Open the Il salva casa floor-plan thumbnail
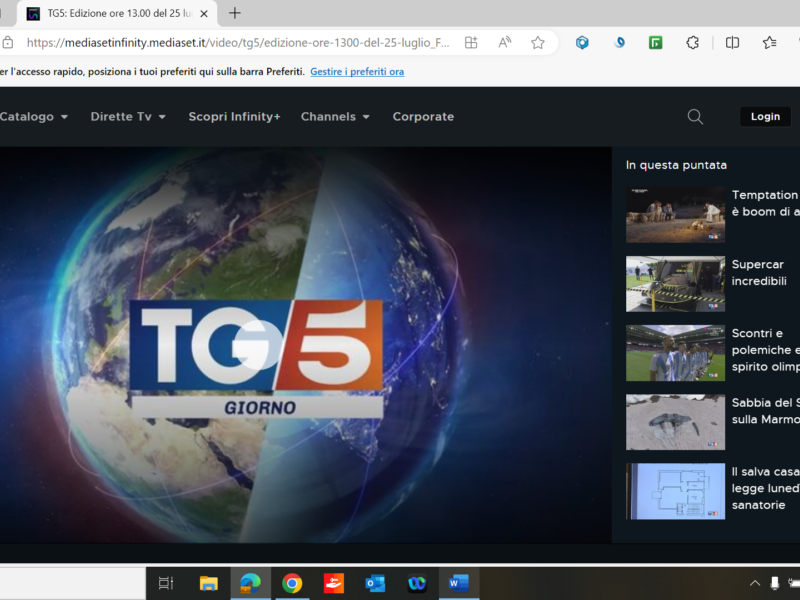Viewport: 800px width, 600px height. [676, 491]
